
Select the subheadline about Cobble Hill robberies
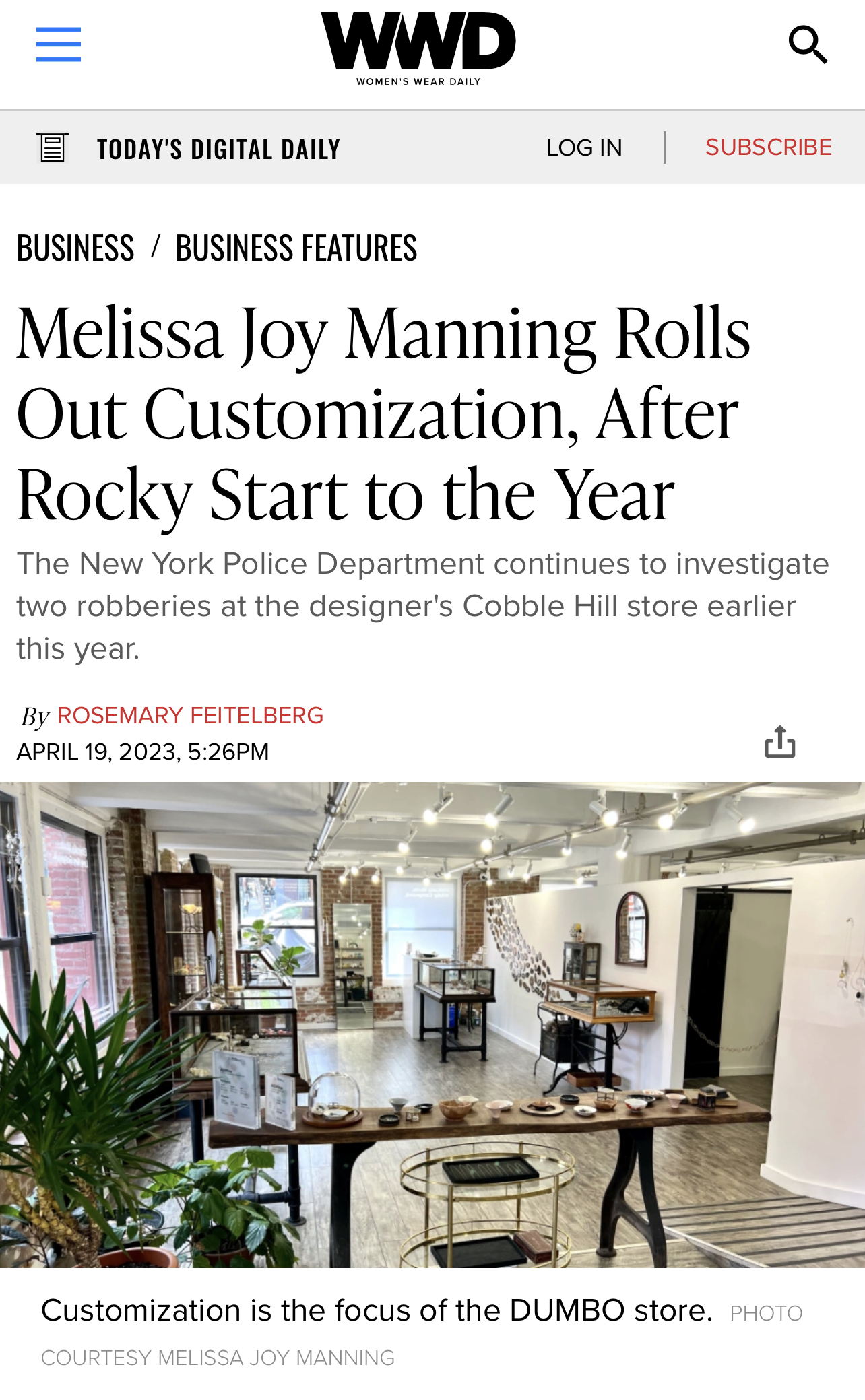(422, 605)
